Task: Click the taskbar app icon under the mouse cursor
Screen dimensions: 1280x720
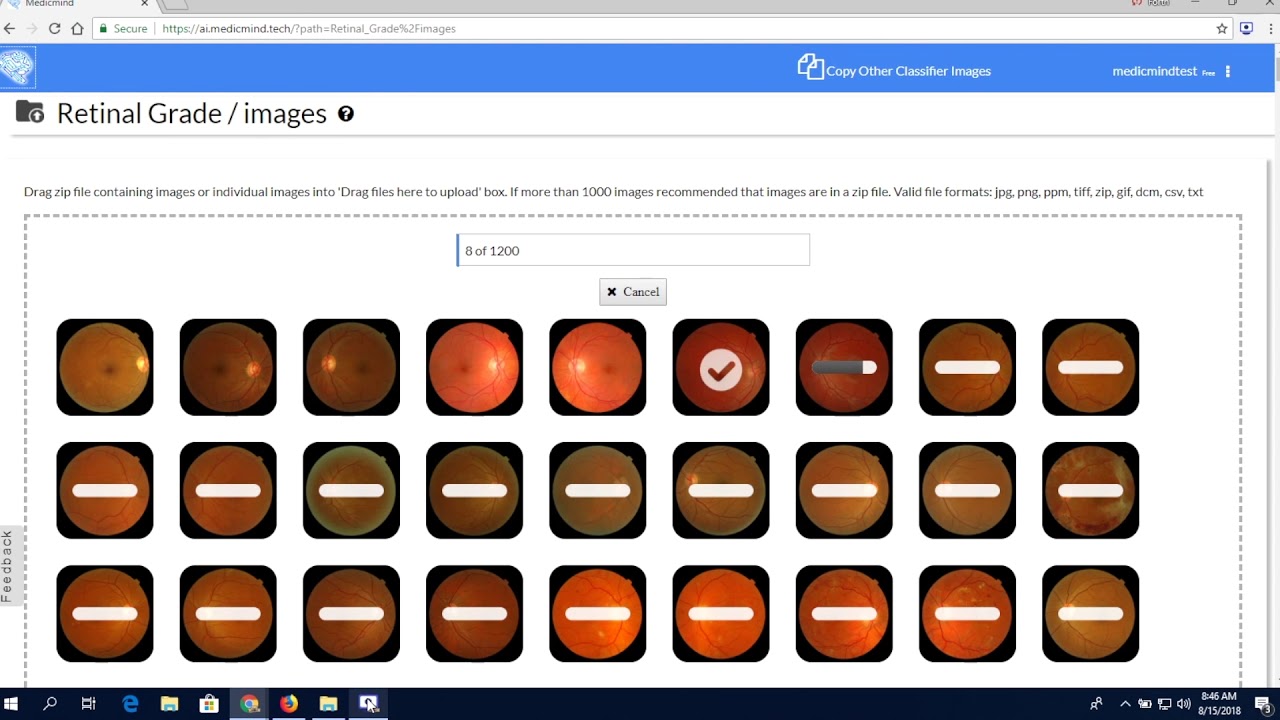Action: 368,704
